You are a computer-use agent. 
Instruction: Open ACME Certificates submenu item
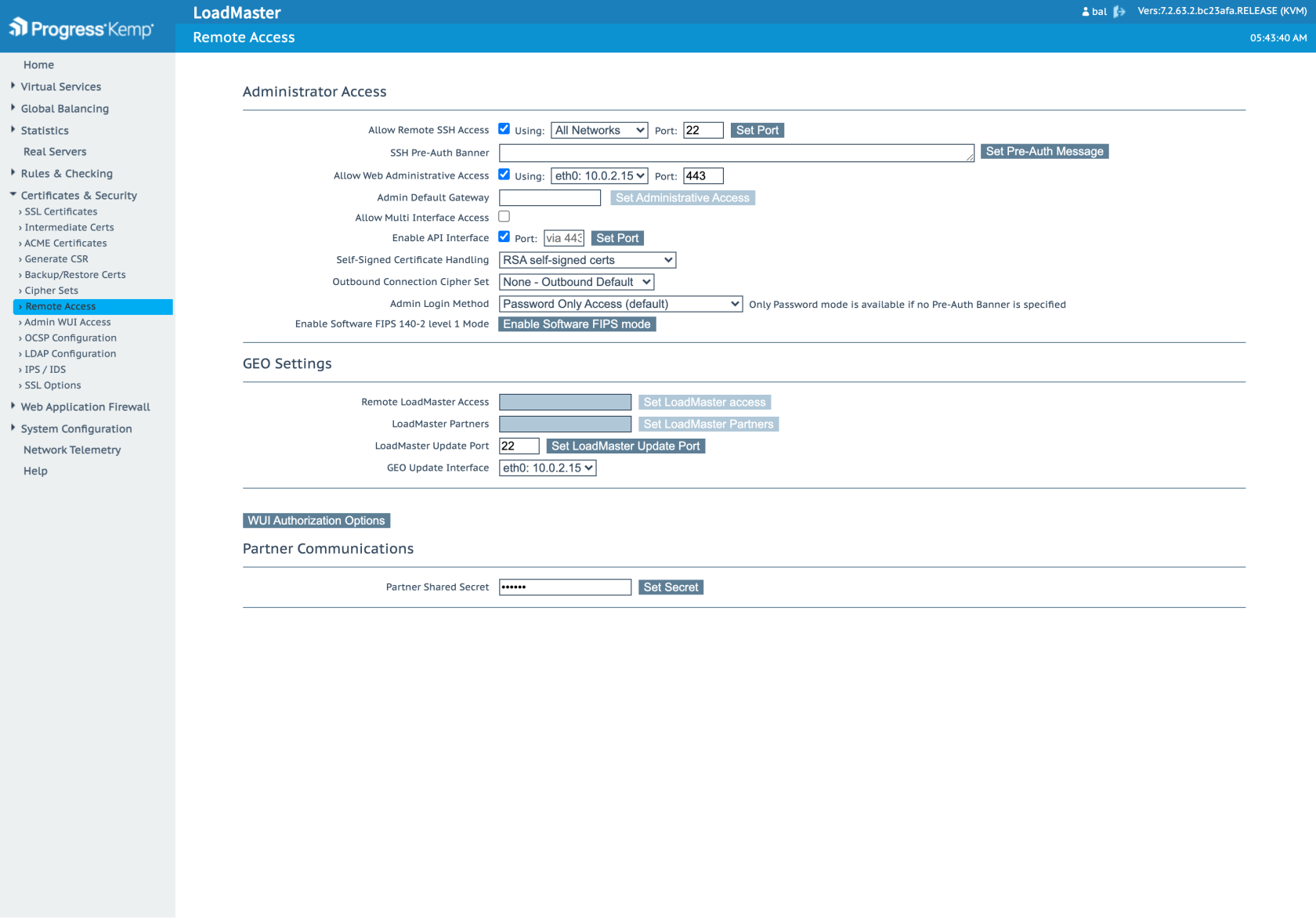point(66,244)
